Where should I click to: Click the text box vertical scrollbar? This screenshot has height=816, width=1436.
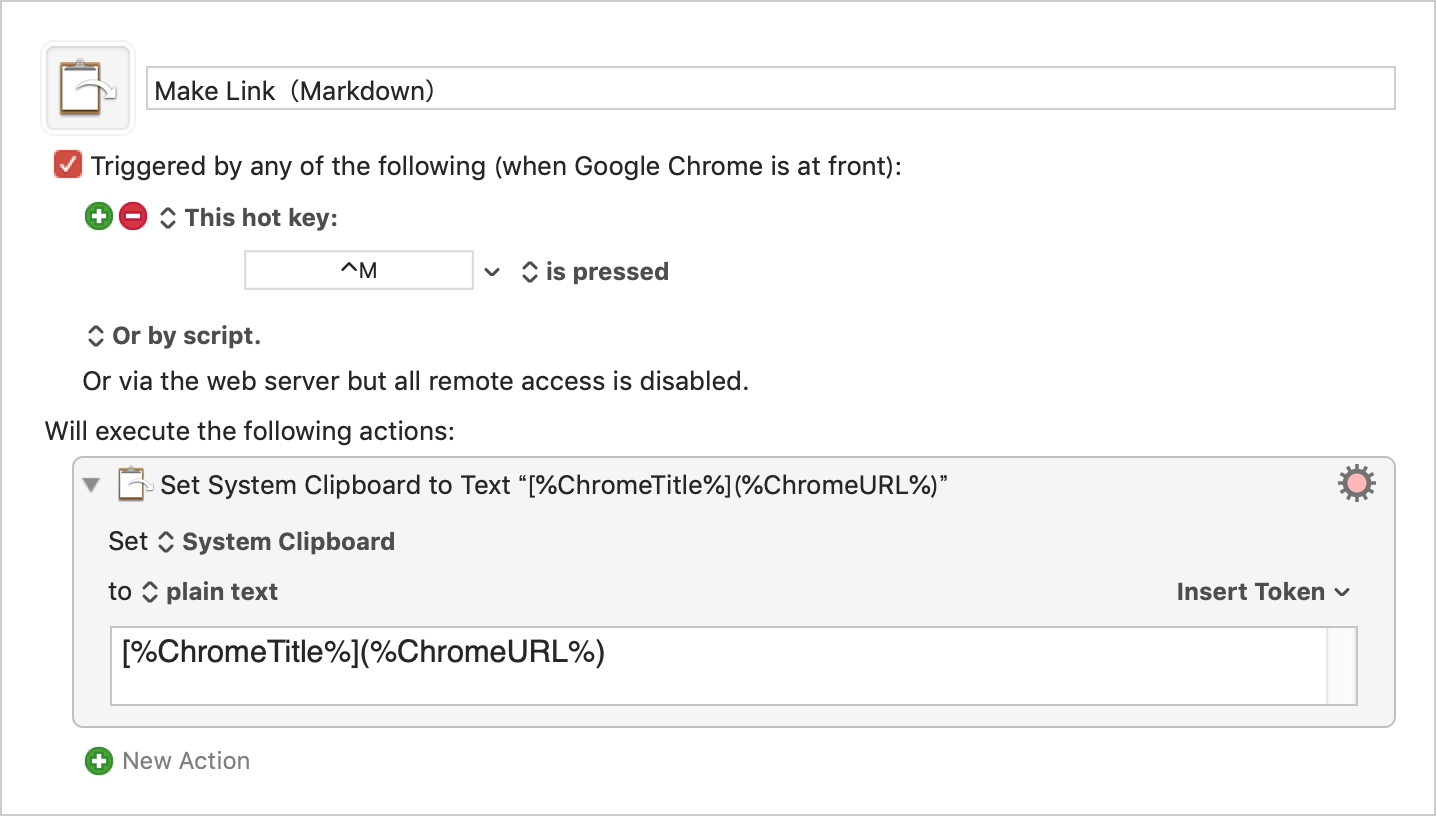coord(1342,666)
